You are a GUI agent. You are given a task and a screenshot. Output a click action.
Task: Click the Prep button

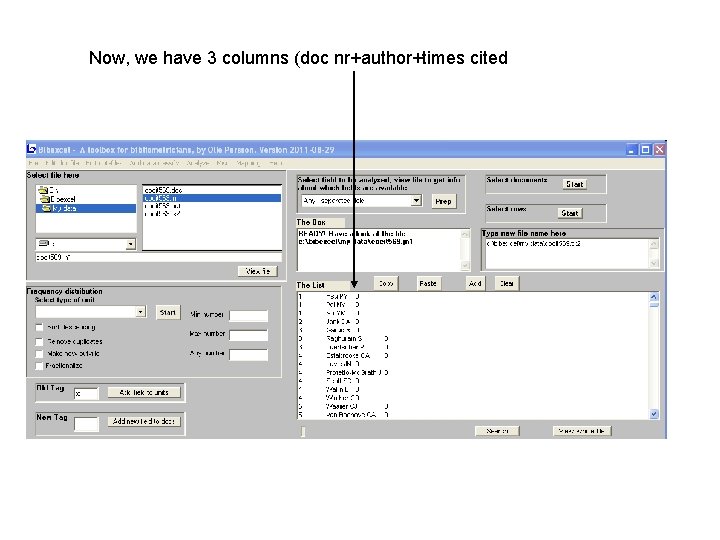444,201
